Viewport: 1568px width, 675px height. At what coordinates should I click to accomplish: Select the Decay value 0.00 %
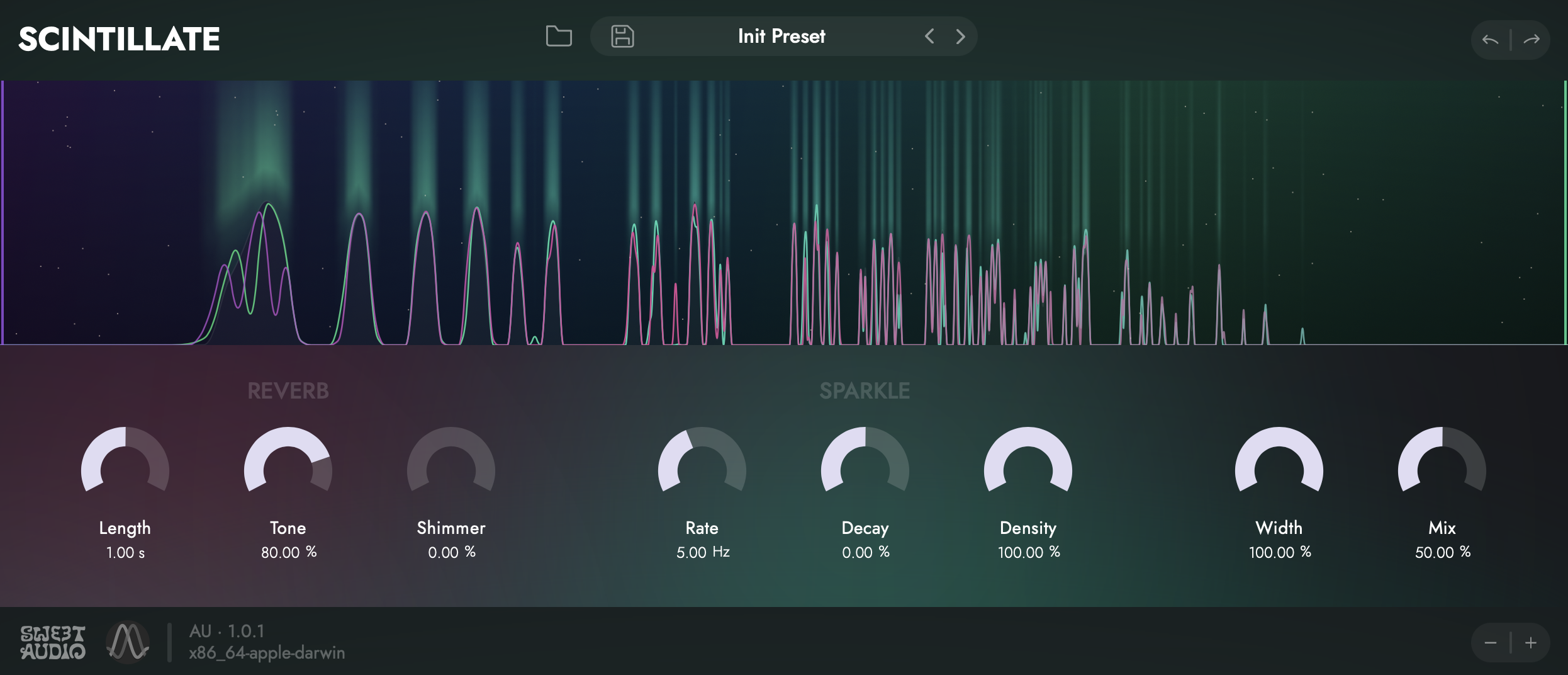tap(866, 552)
